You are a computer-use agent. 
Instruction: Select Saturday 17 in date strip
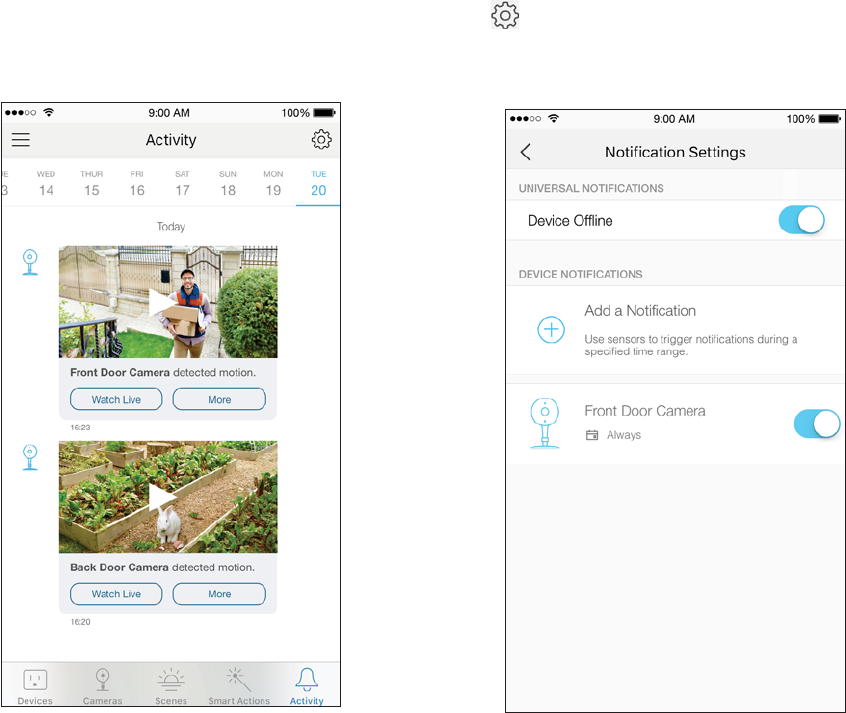182,184
